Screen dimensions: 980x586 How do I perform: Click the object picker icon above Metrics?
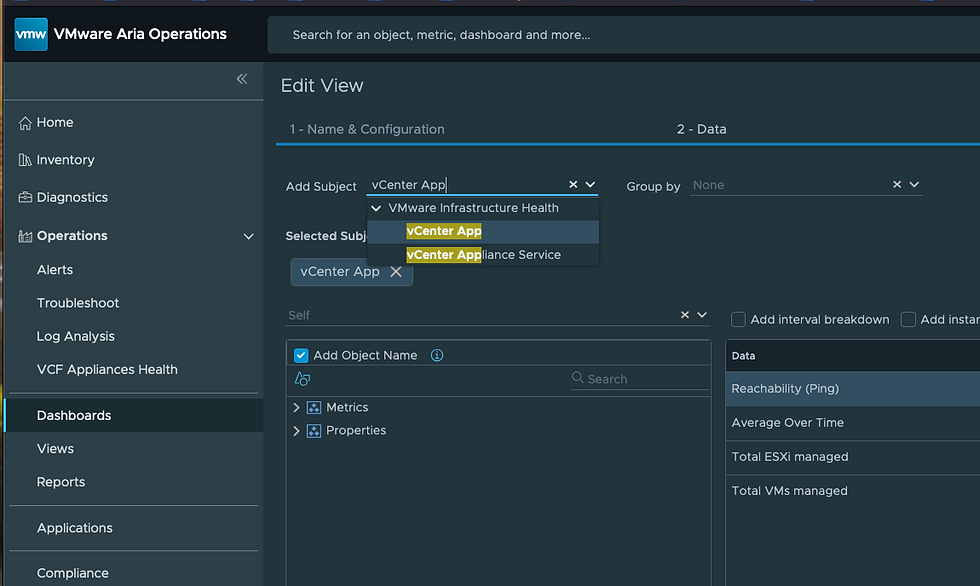click(302, 379)
